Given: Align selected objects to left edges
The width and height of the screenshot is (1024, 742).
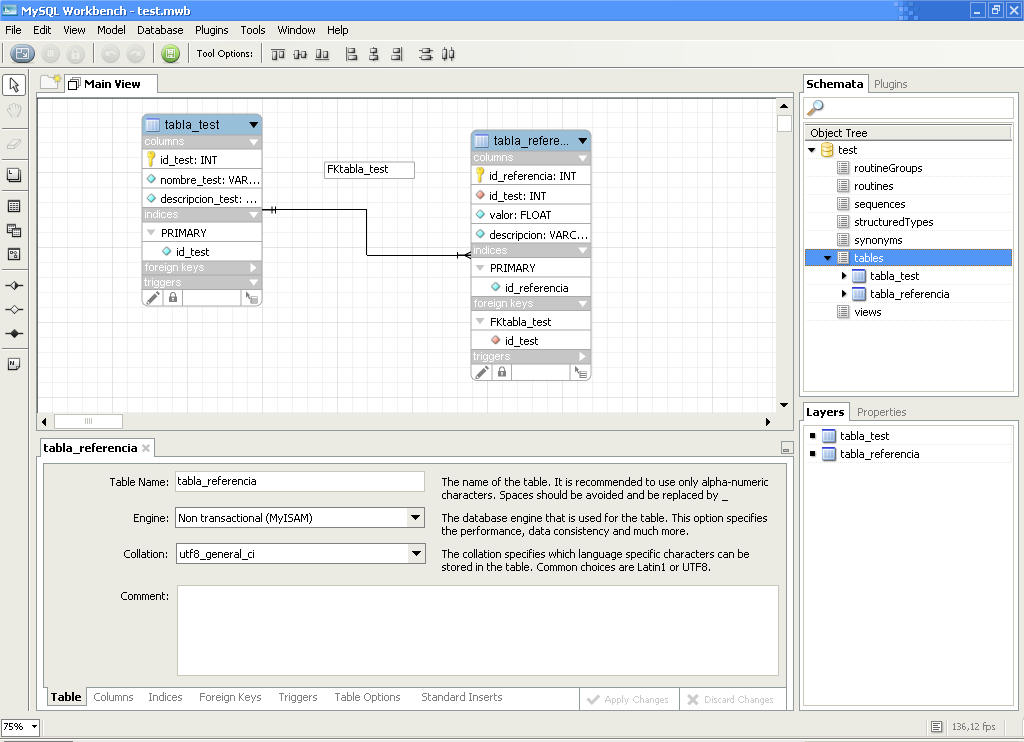Looking at the screenshot, I should coord(351,54).
